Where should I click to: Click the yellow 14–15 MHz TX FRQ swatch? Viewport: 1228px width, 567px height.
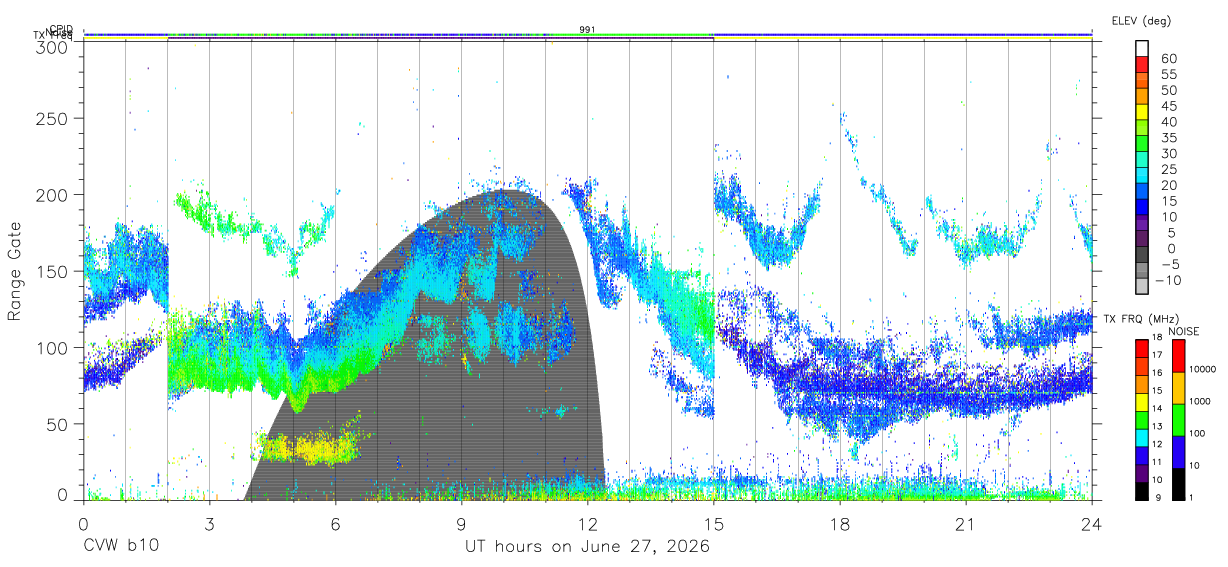(x=1141, y=402)
